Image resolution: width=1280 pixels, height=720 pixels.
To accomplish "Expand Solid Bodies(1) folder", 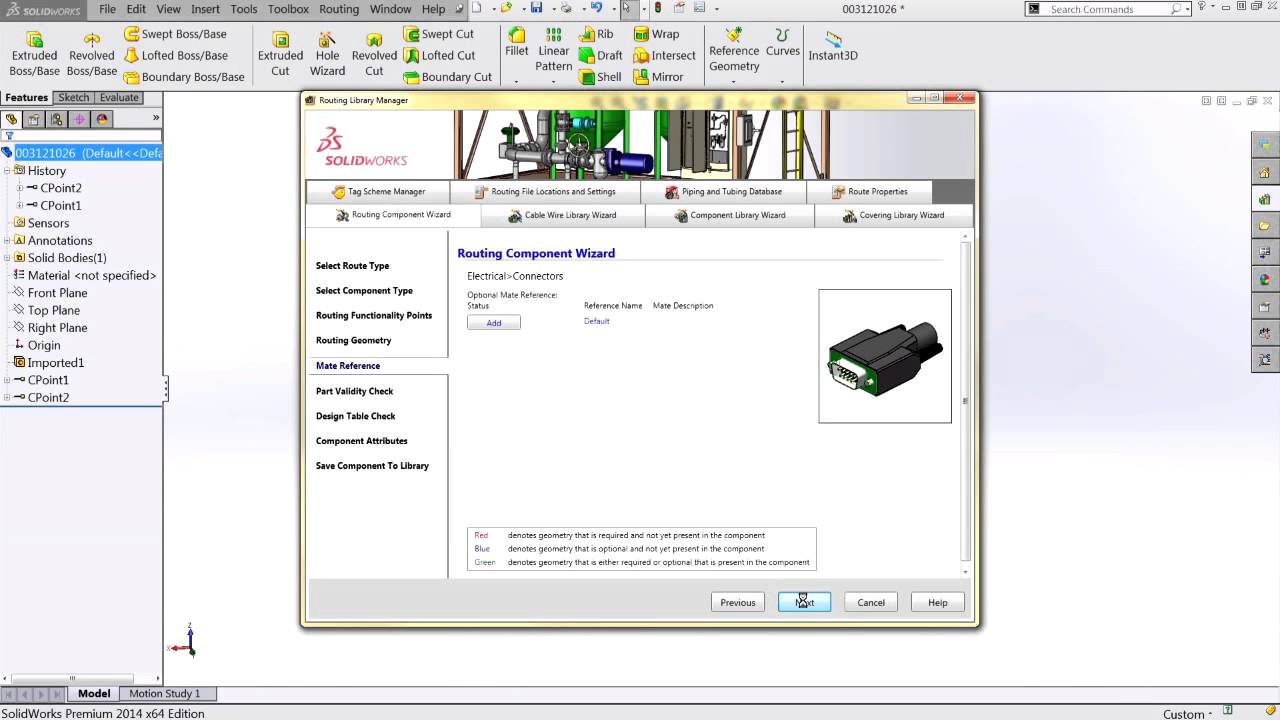I will (7, 258).
